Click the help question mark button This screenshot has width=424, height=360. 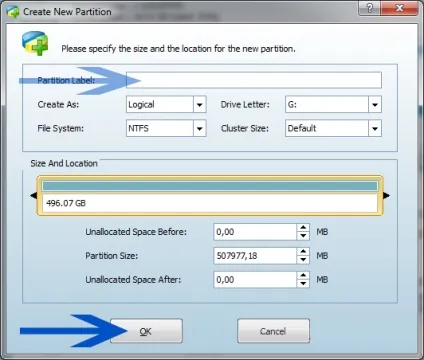(369, 8)
